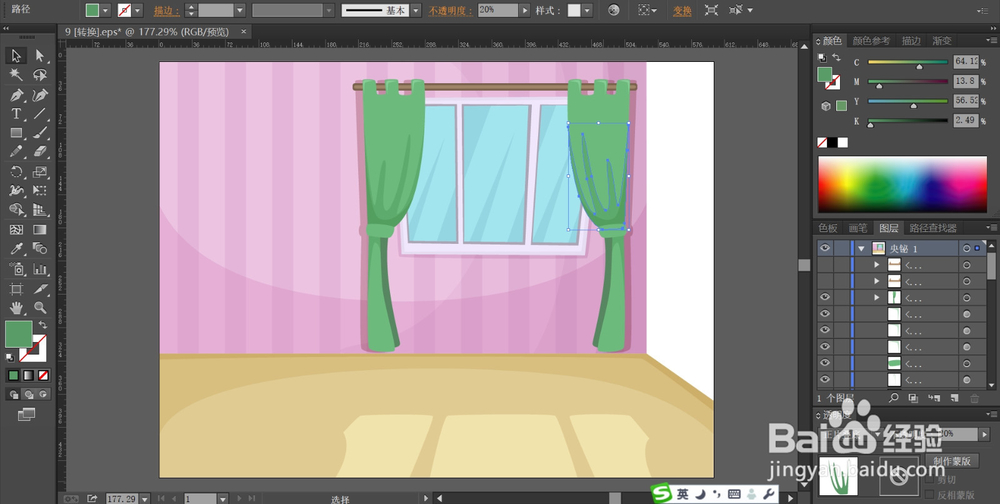The image size is (1000, 504).
Task: Select the Pen tool
Action: tap(15, 95)
